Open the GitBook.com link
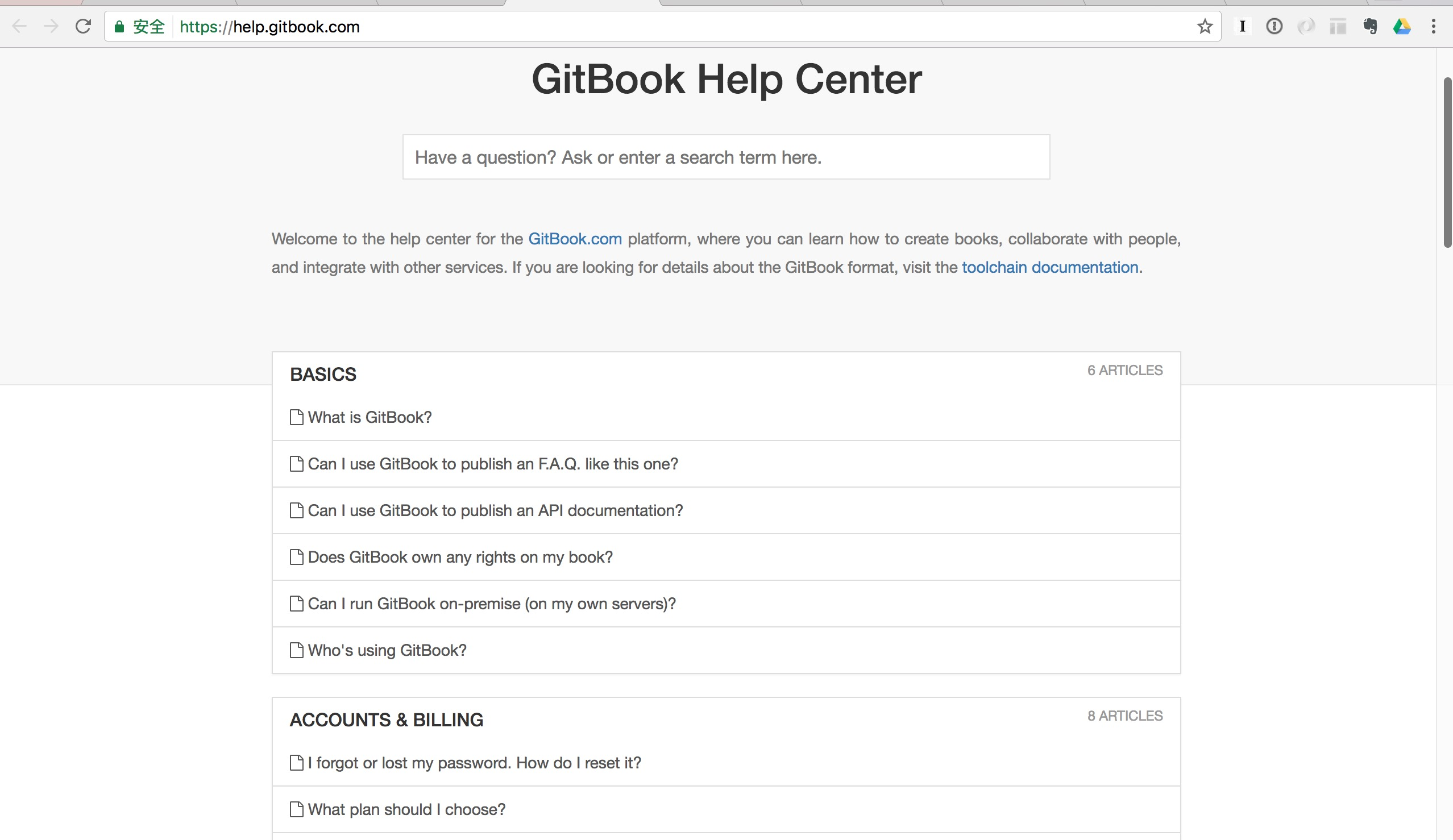 pos(575,239)
